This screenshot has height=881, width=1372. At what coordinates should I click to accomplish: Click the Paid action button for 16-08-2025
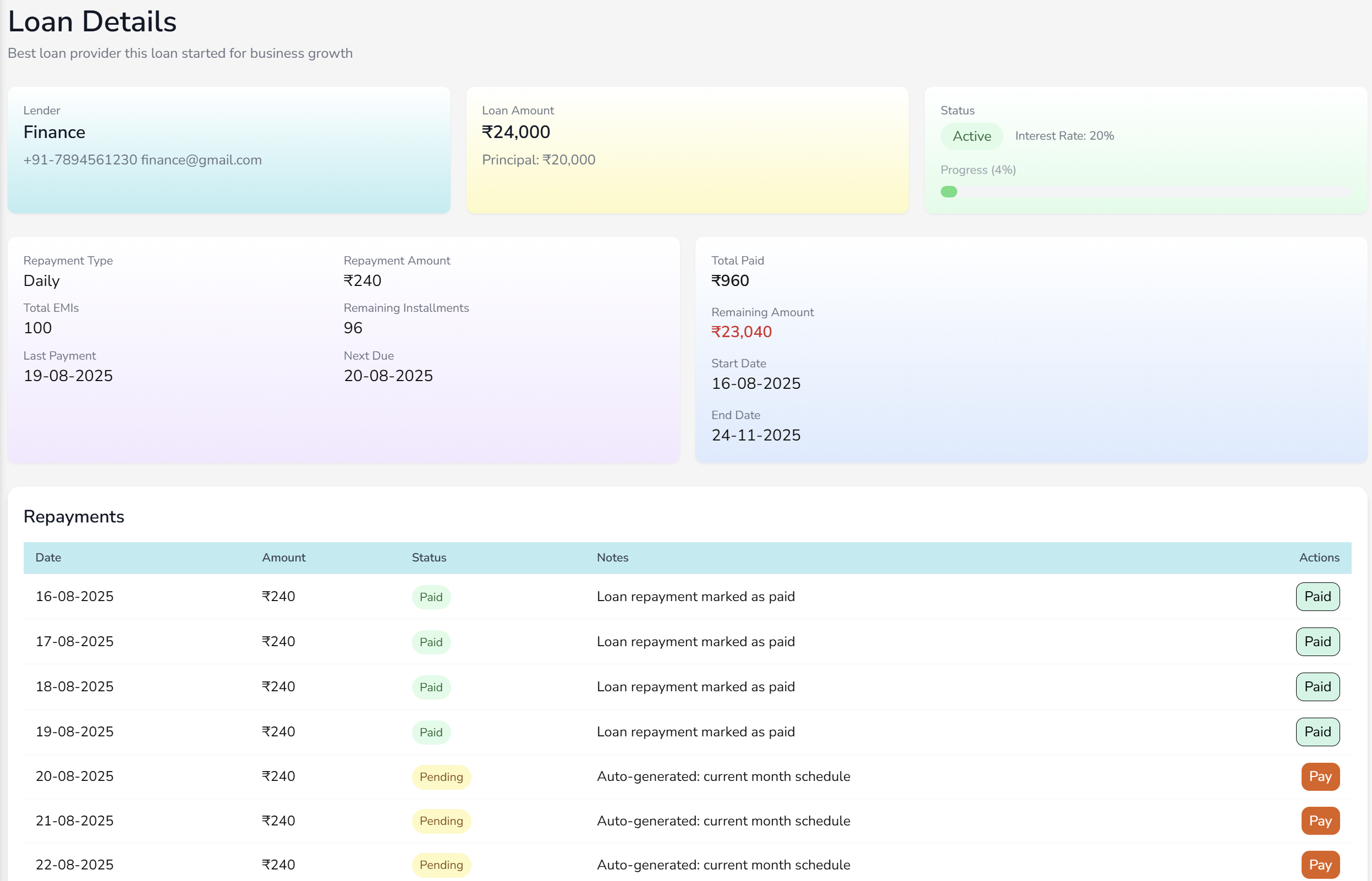[1317, 597]
